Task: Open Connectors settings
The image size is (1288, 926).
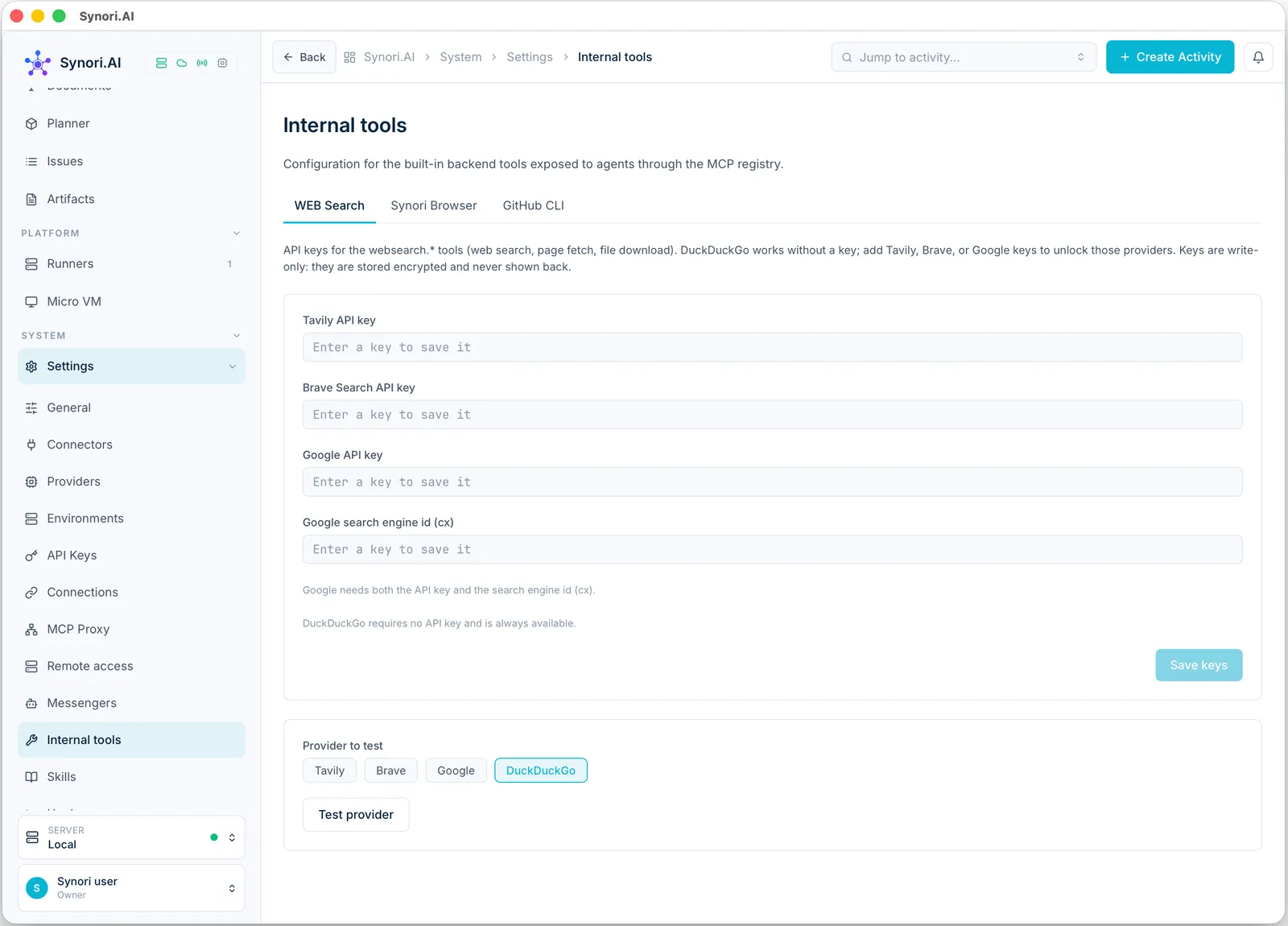Action: (131, 444)
